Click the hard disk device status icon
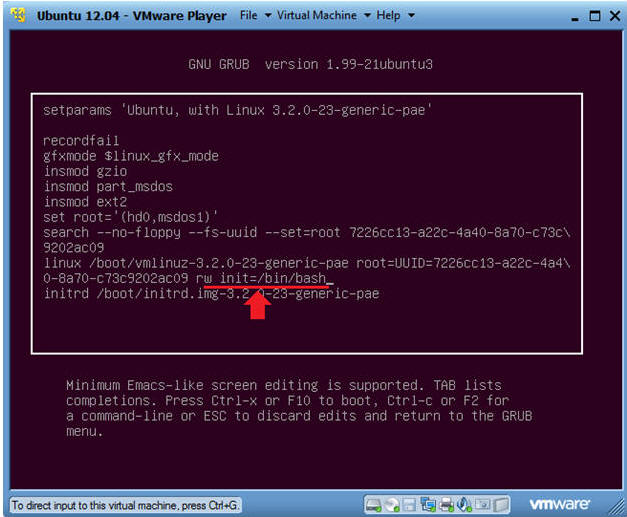Screen dimensions: 627x517 click(x=373, y=505)
